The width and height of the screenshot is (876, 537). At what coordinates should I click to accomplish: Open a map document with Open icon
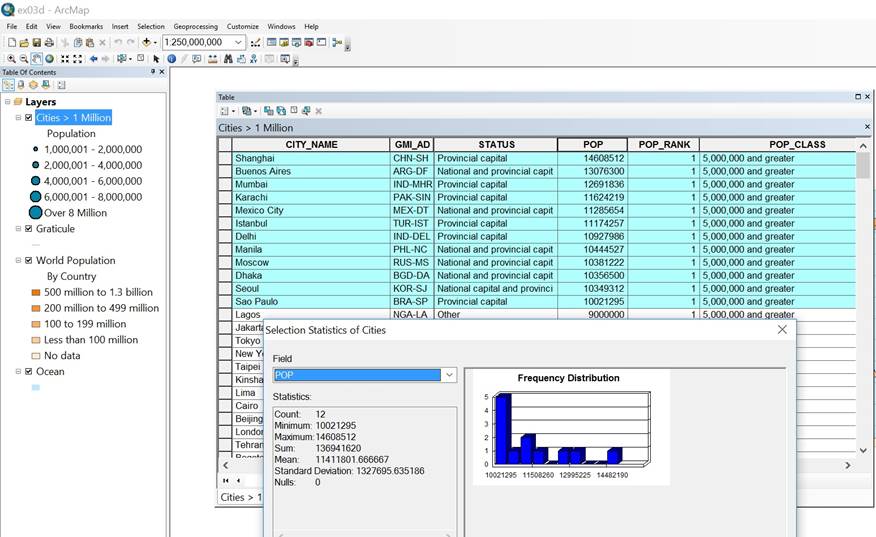tap(24, 42)
